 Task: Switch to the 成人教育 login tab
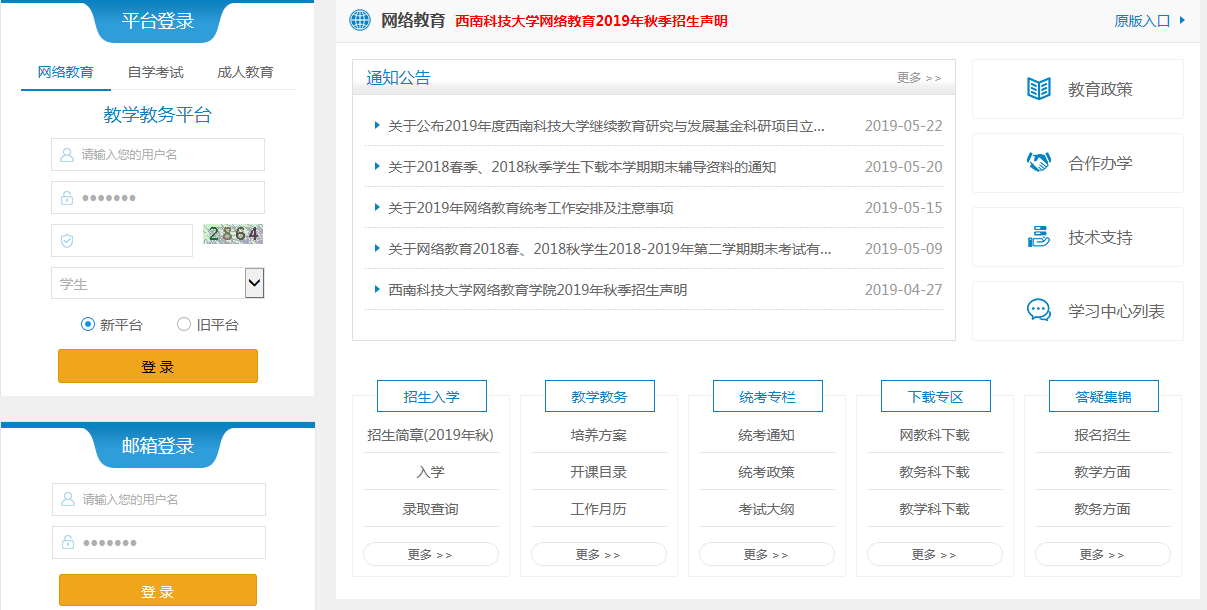(245, 72)
